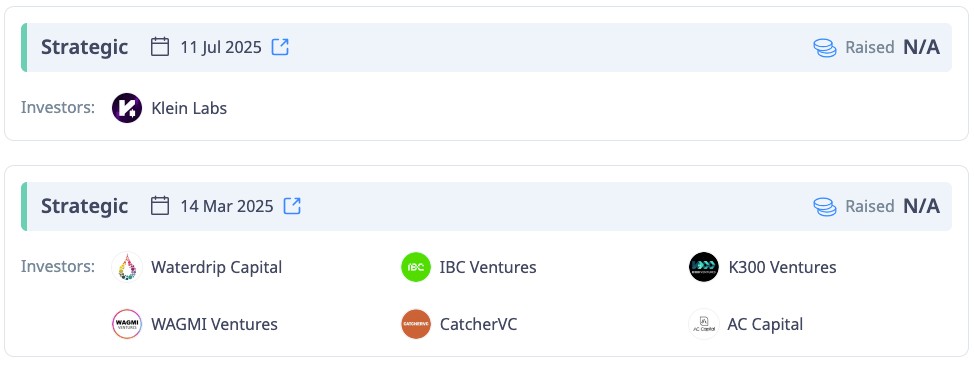The width and height of the screenshot is (974, 367).
Task: Click coins icon in July round header
Action: pos(825,48)
